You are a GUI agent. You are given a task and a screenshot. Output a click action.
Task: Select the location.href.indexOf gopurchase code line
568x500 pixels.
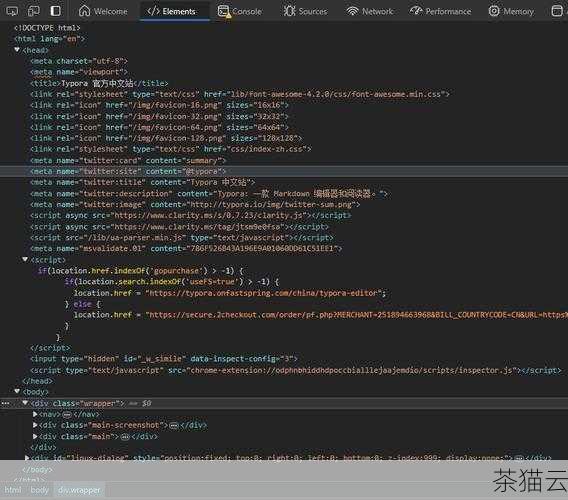[140, 271]
